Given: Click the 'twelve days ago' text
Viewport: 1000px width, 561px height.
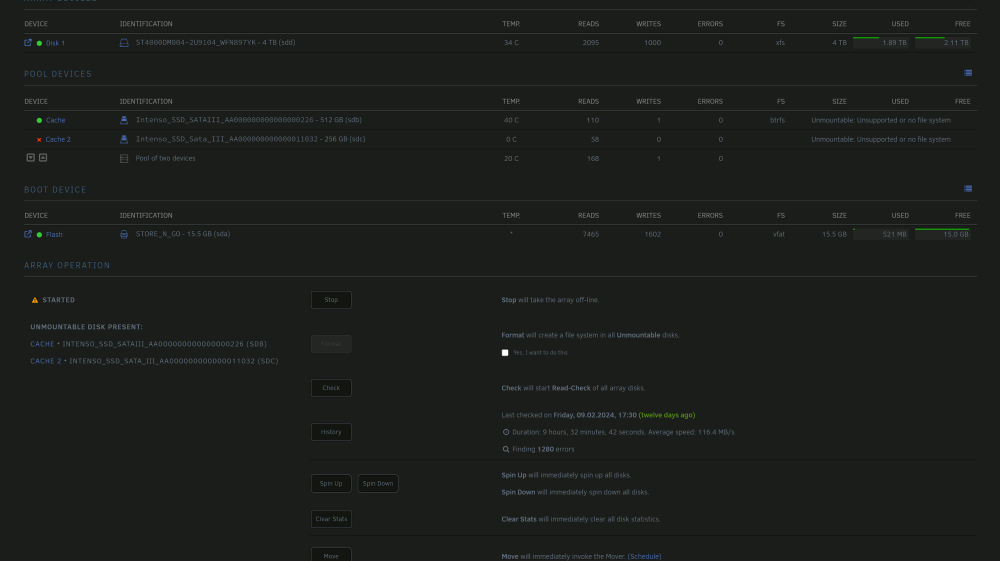Looking at the screenshot, I should point(666,415).
